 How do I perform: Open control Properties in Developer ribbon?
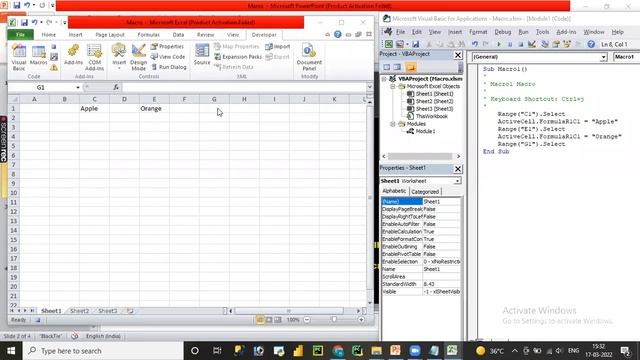(167, 47)
